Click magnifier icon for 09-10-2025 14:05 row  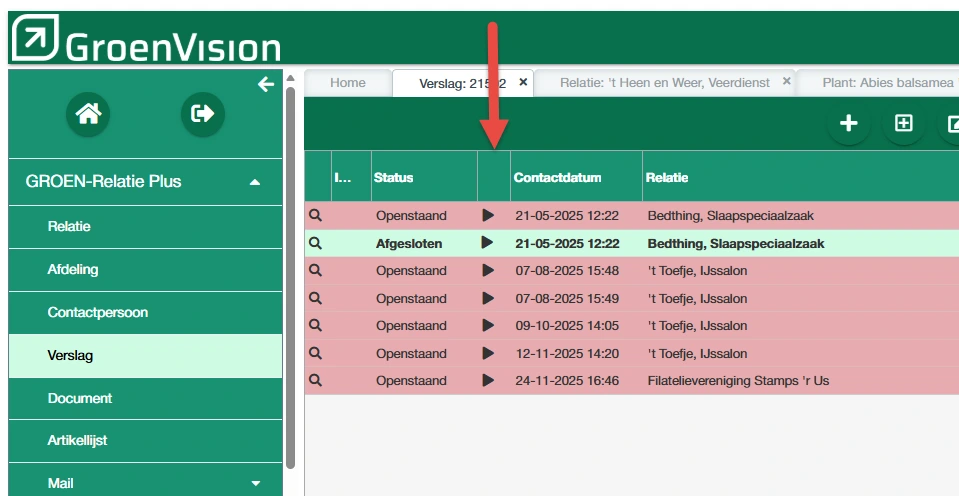coord(315,325)
